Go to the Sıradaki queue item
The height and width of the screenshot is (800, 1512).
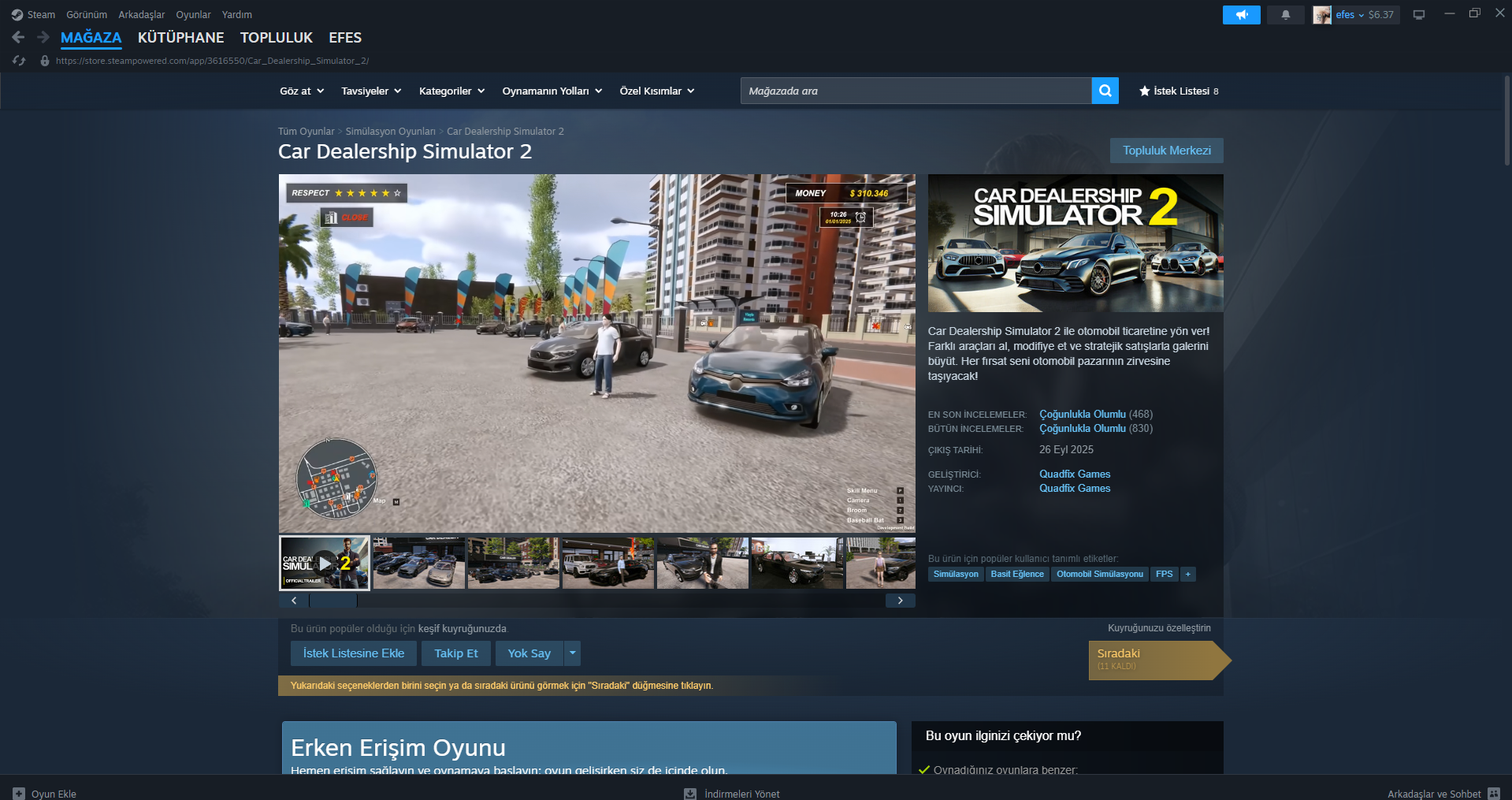tap(1159, 660)
